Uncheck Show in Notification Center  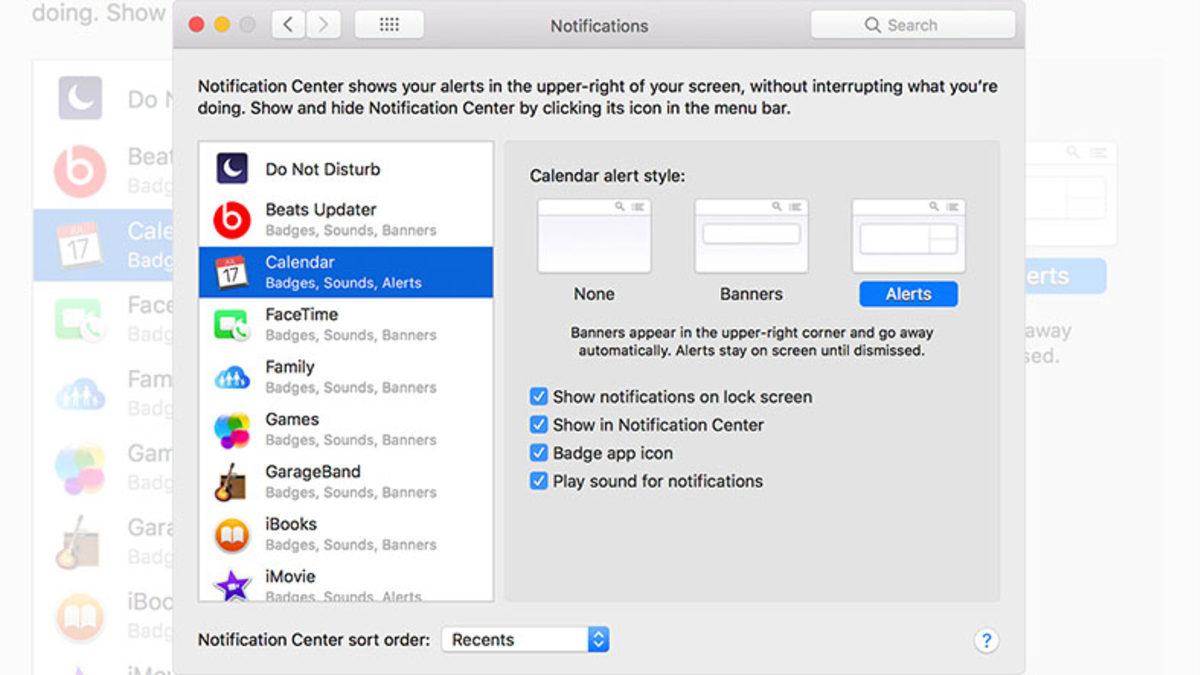(x=539, y=425)
